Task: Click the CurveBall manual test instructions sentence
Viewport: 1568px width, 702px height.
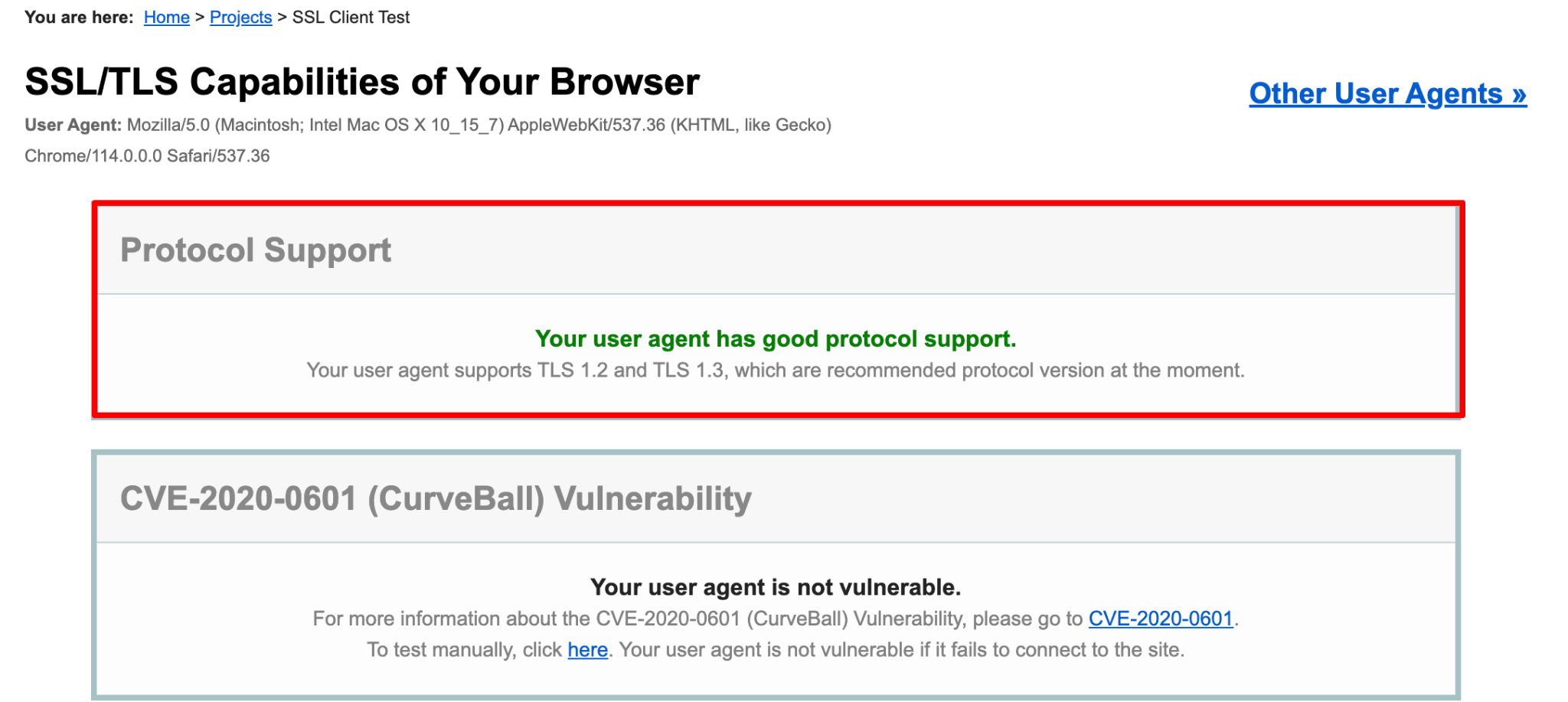Action: click(x=776, y=649)
